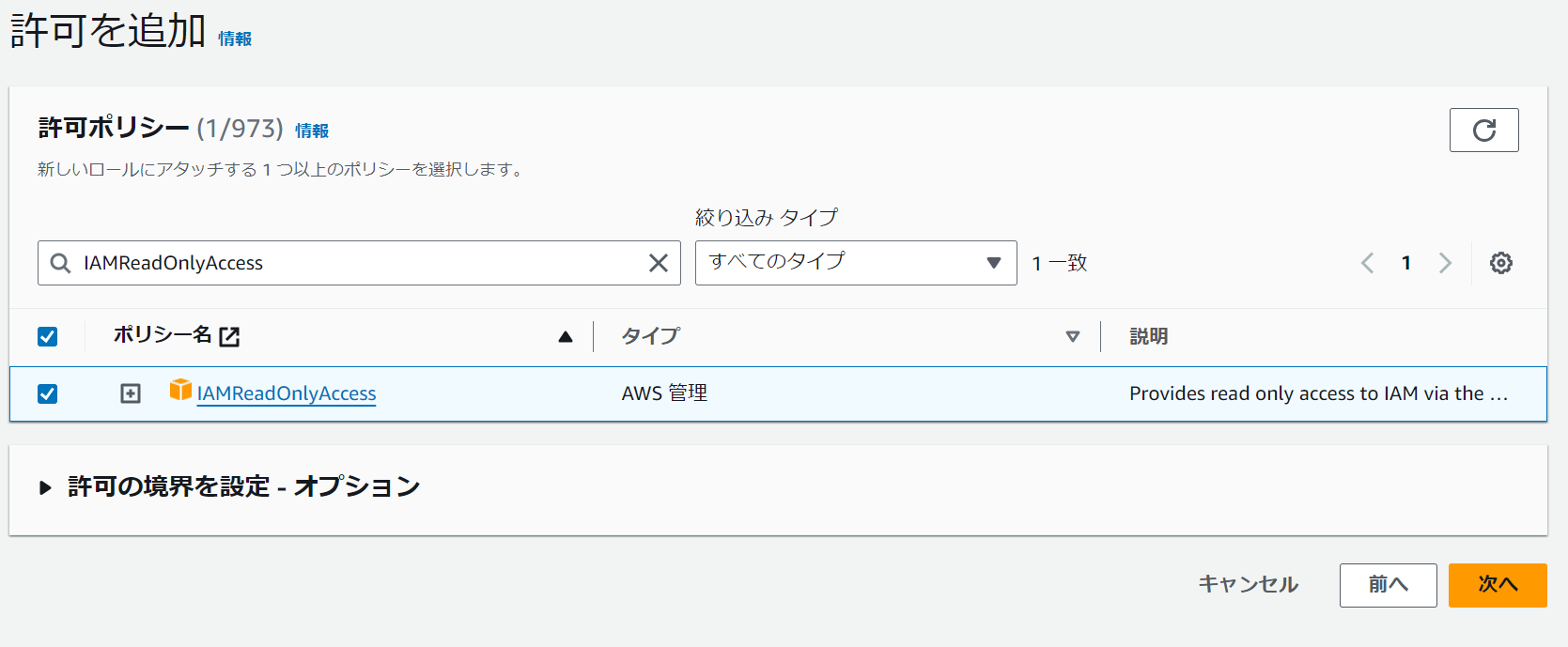The image size is (1568, 647).
Task: Click page number 1 in pagination
Action: (x=1406, y=263)
